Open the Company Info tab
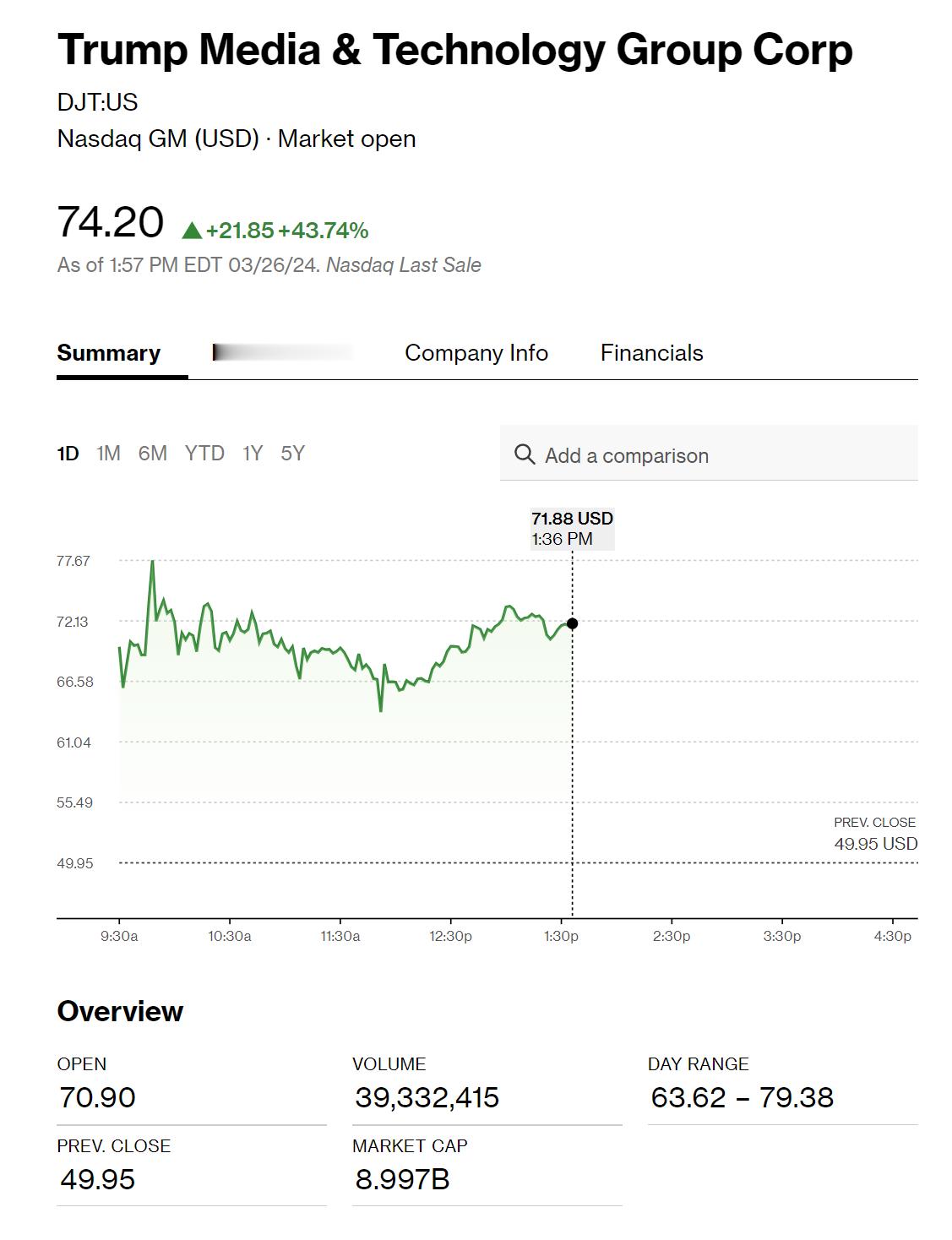 [476, 353]
